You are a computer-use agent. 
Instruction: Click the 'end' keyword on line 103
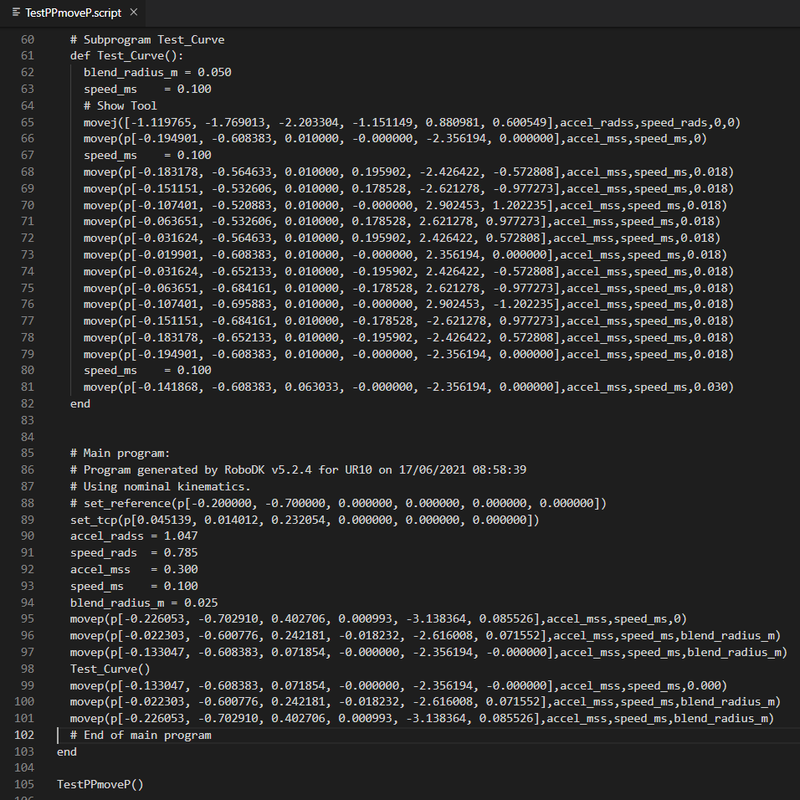coord(67,752)
